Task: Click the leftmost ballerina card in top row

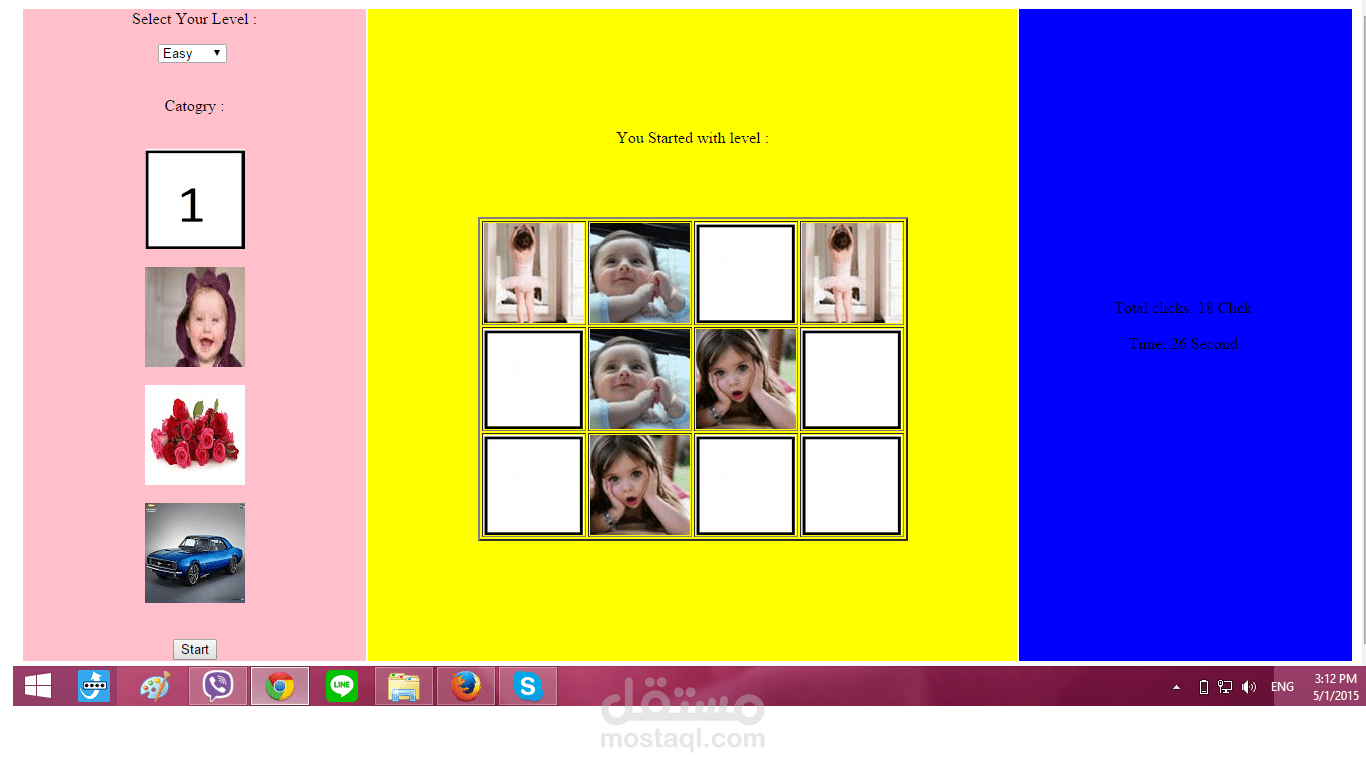Action: click(534, 273)
